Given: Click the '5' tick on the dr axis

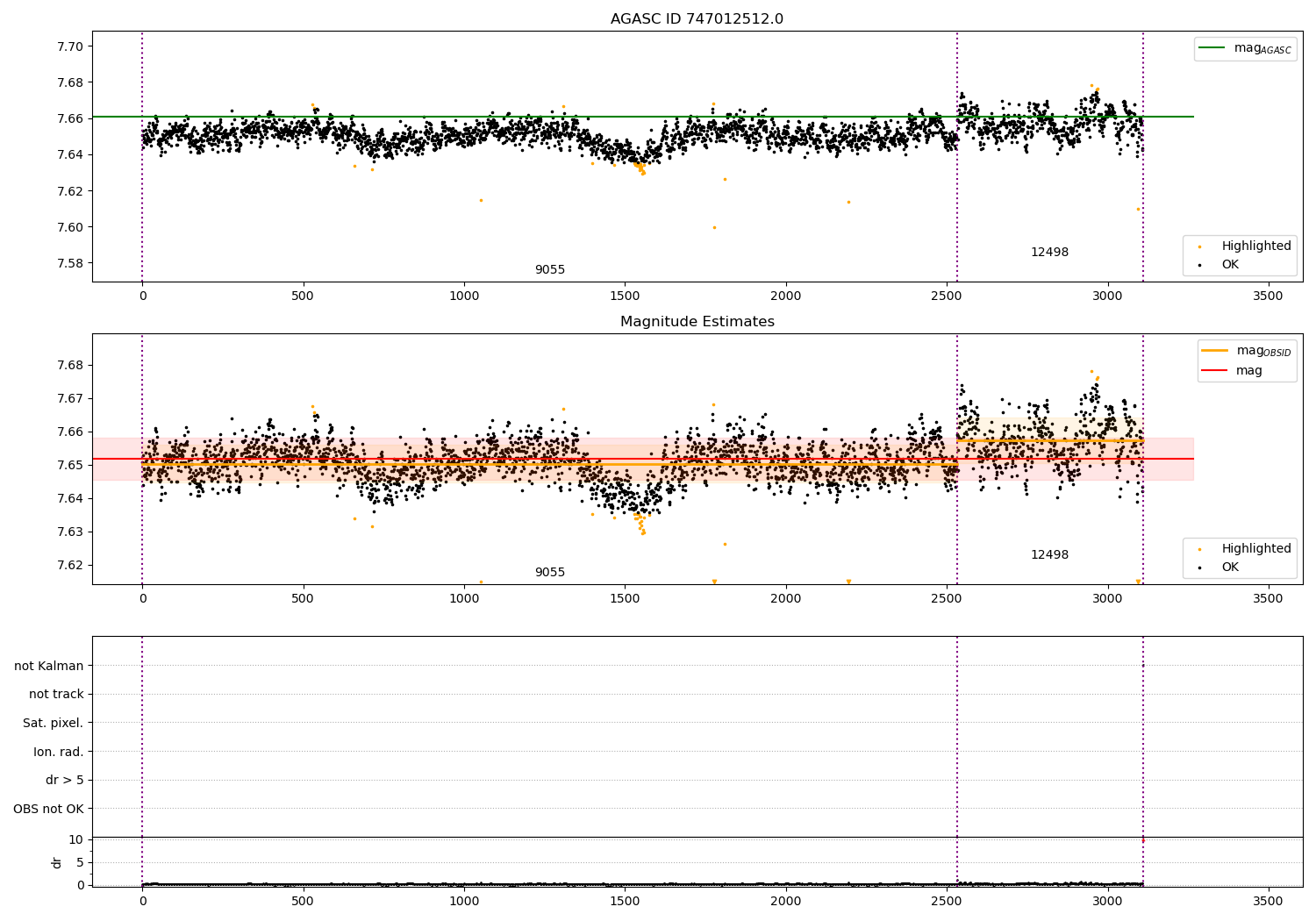Looking at the screenshot, I should pyautogui.click(x=80, y=862).
